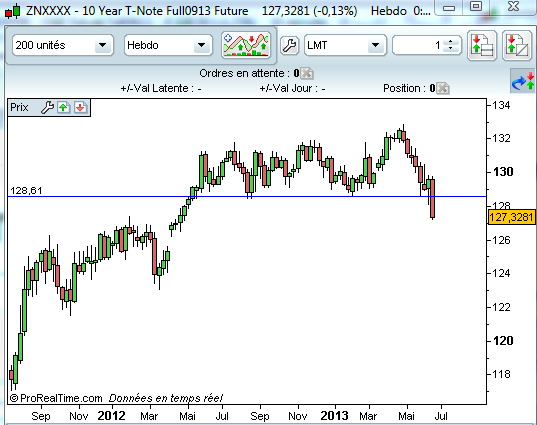Close the chart window

click(513, 6)
